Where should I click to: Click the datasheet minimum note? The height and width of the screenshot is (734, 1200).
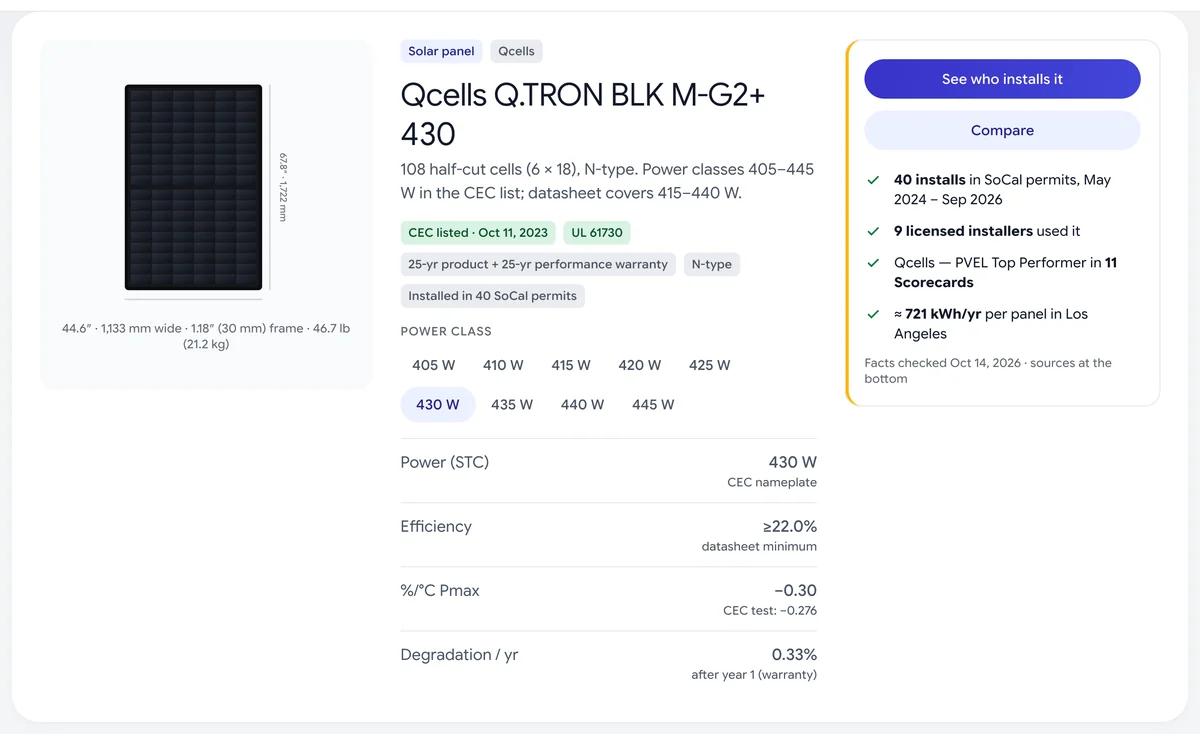[x=759, y=547]
